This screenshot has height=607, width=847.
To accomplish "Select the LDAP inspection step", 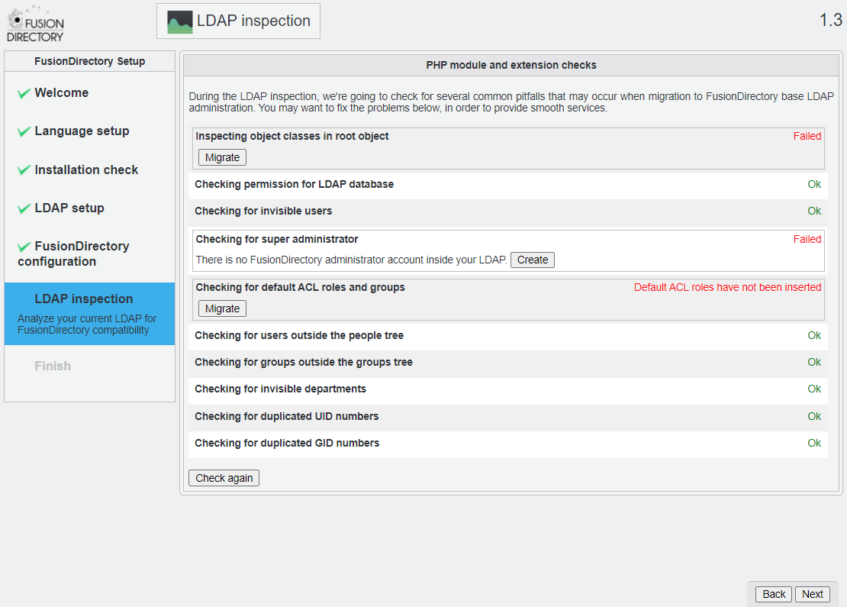I will point(83,299).
